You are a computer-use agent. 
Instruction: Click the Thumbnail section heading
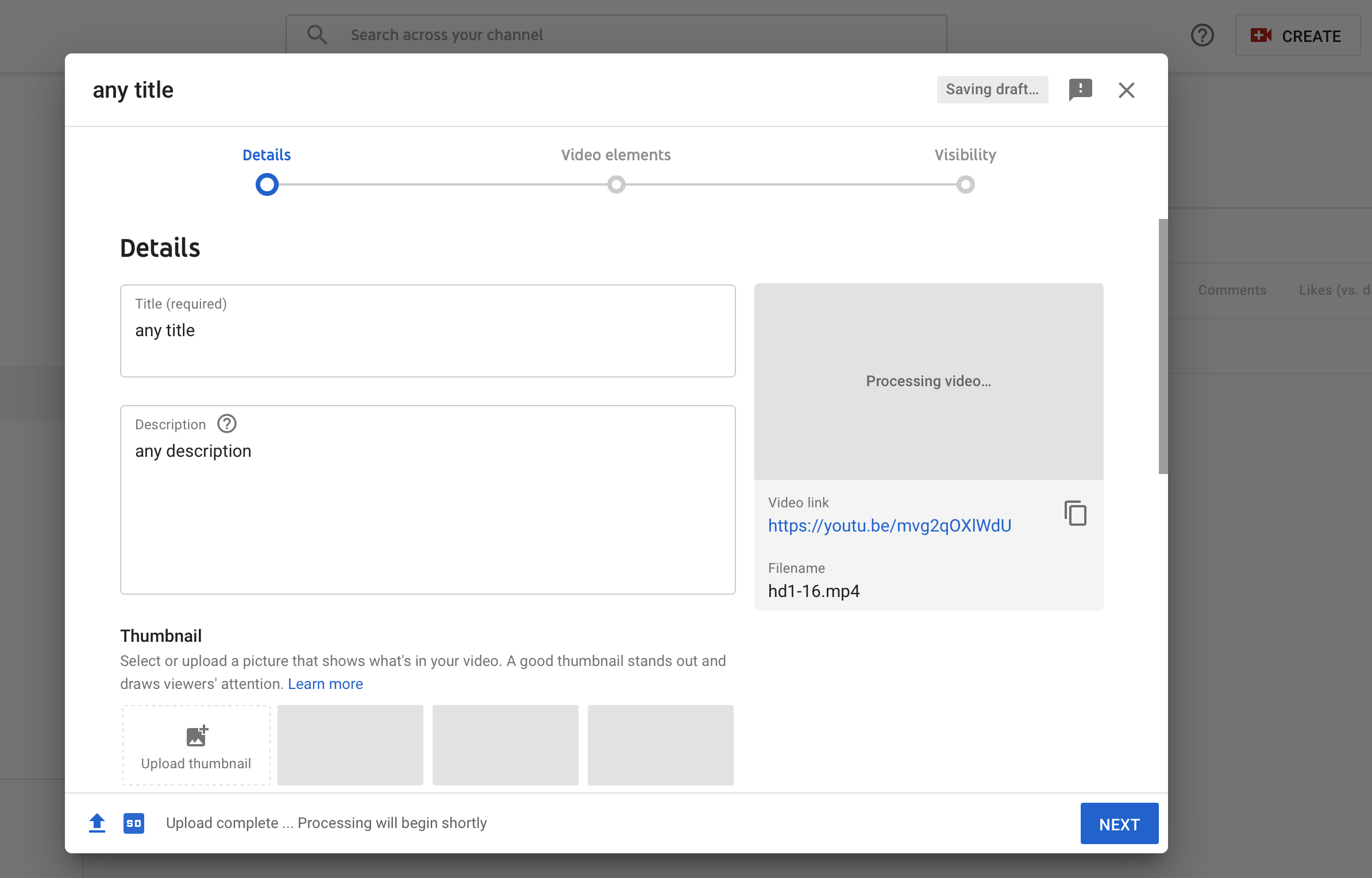(x=161, y=636)
